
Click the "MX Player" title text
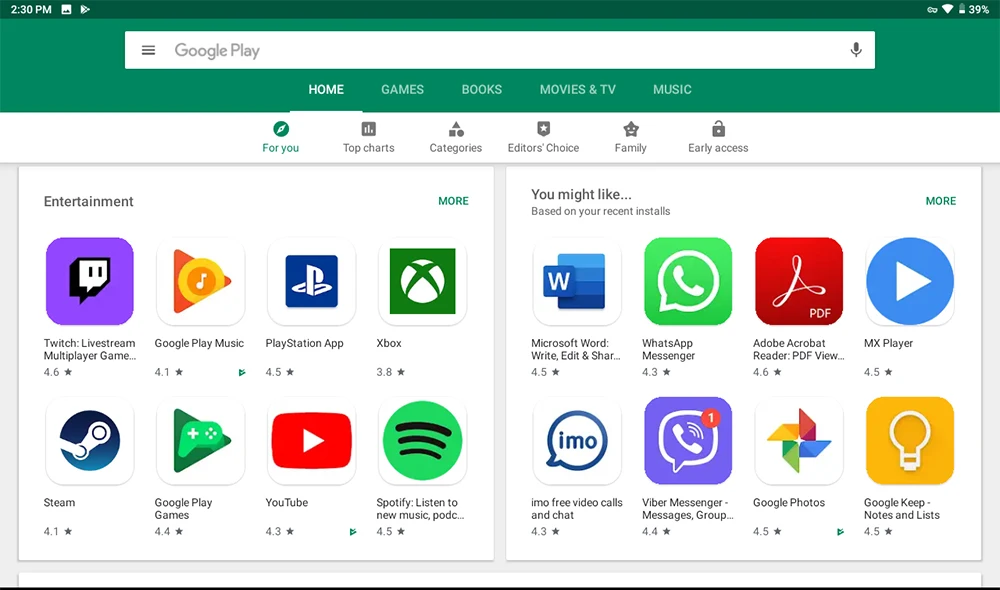click(x=888, y=343)
